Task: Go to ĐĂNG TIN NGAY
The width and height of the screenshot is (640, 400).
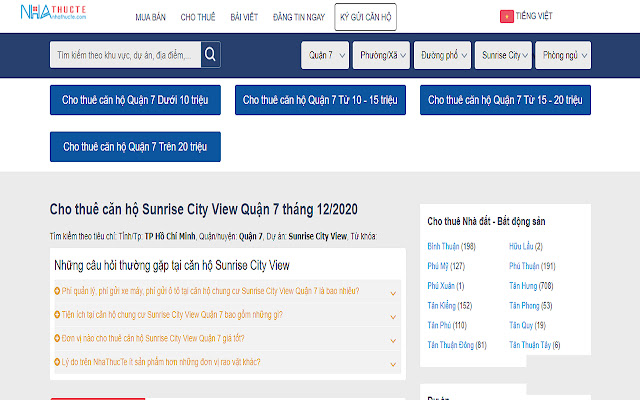Action: [299, 17]
